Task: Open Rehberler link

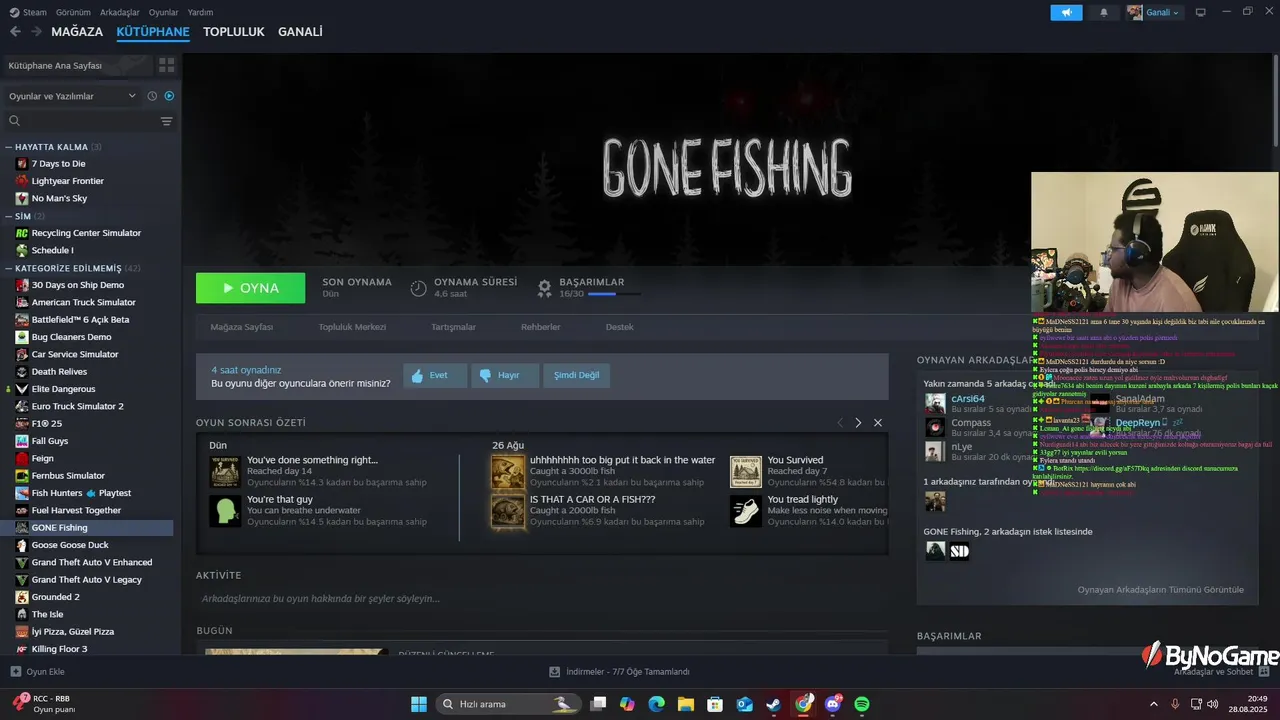Action: tap(540, 327)
